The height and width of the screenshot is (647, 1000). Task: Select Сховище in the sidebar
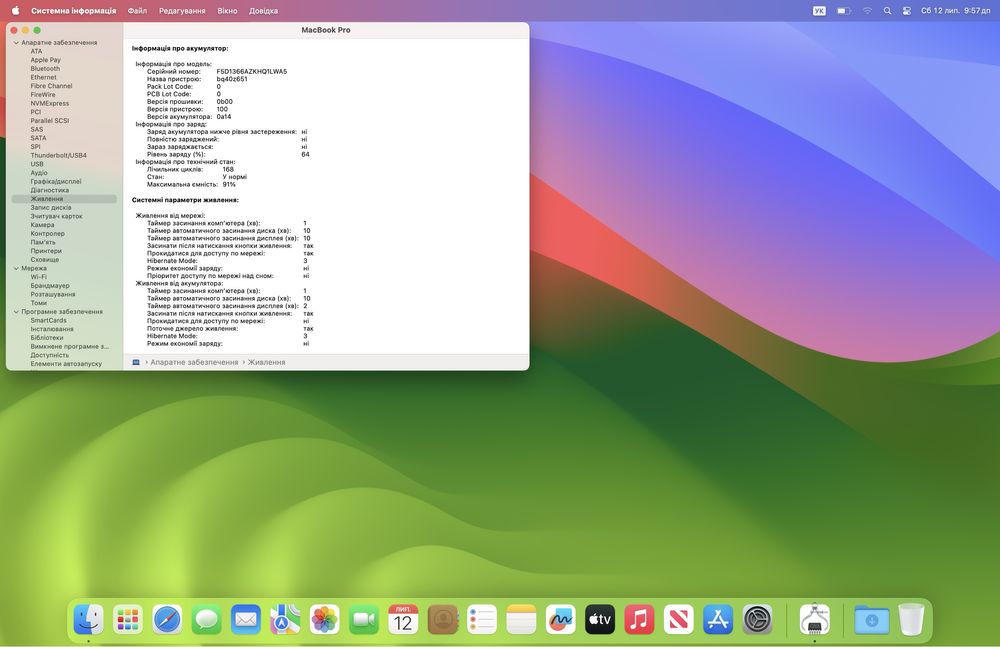[45, 260]
